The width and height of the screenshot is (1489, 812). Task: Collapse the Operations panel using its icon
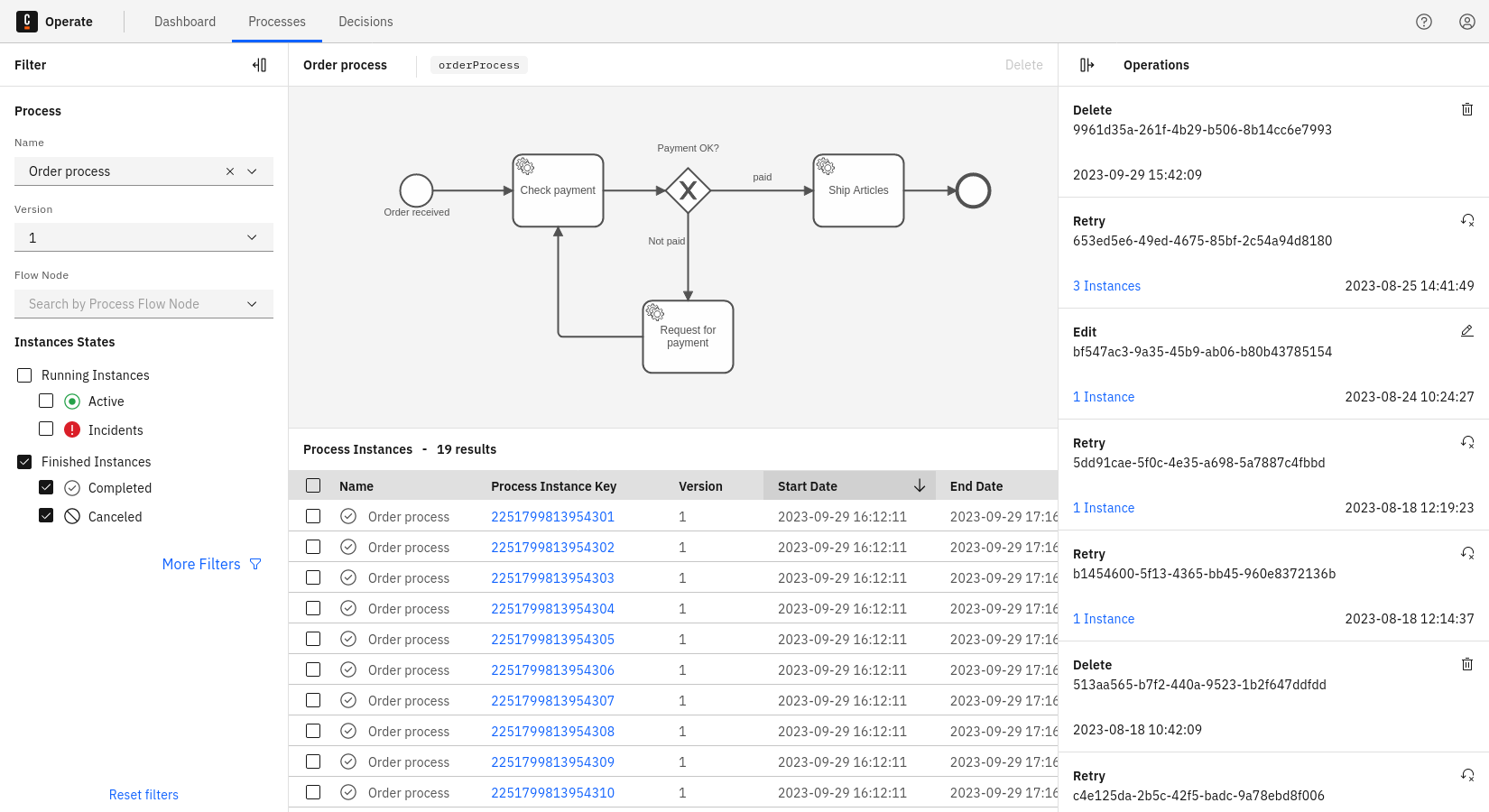[1087, 65]
